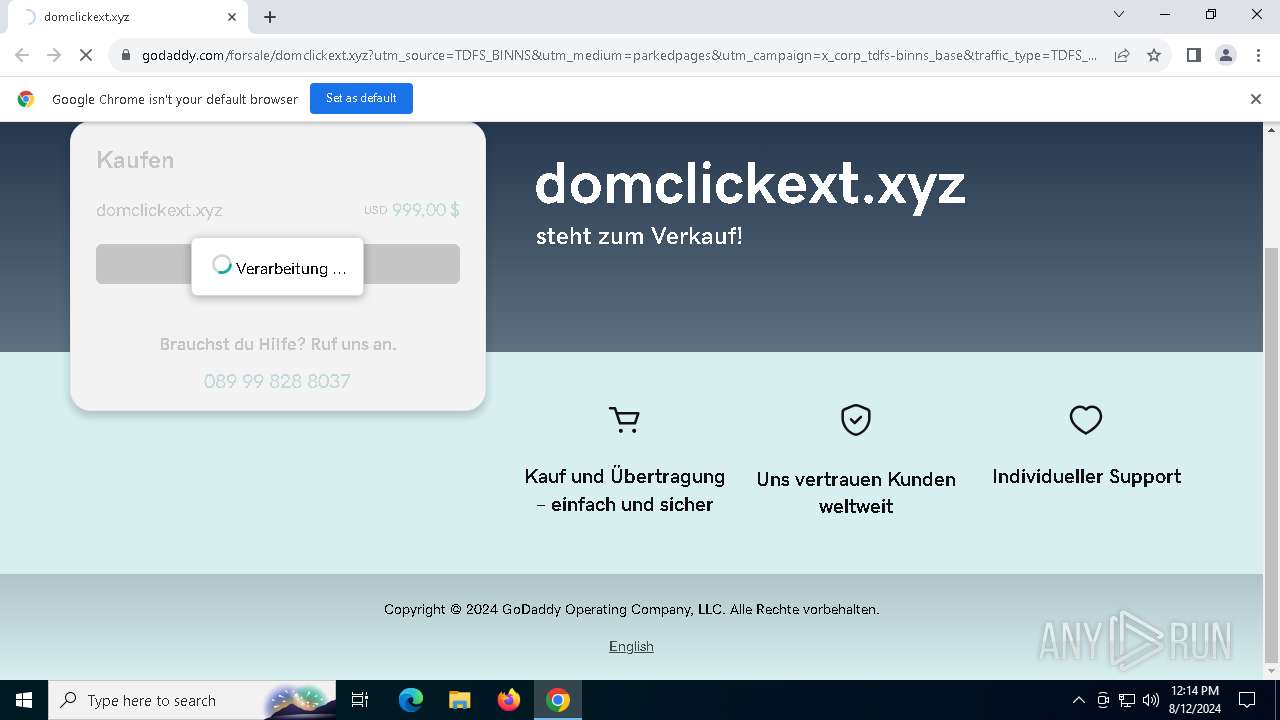Viewport: 1280px width, 720px height.
Task: Open File Explorer from the taskbar
Action: point(459,700)
